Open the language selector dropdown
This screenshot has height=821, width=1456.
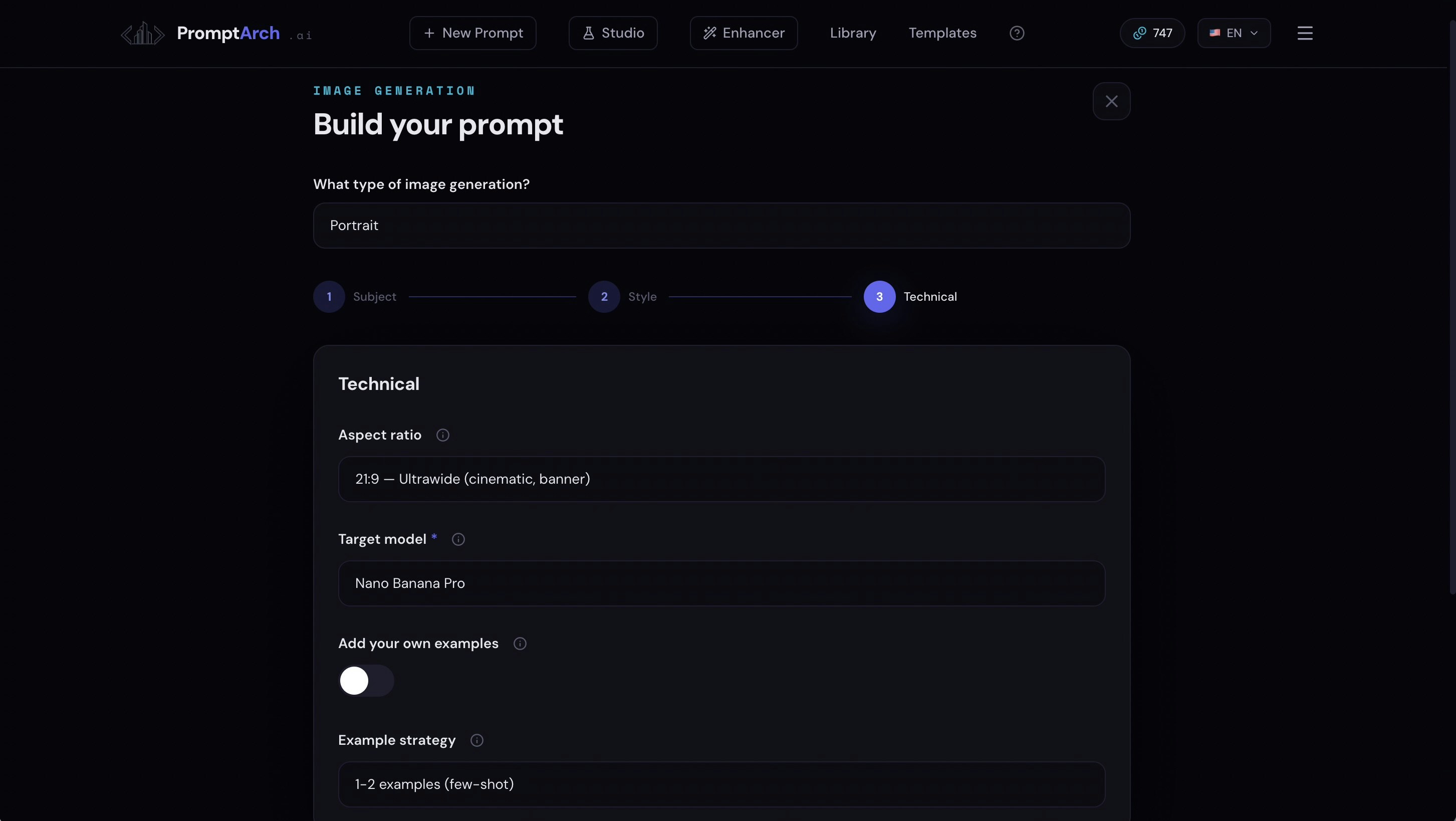1234,33
